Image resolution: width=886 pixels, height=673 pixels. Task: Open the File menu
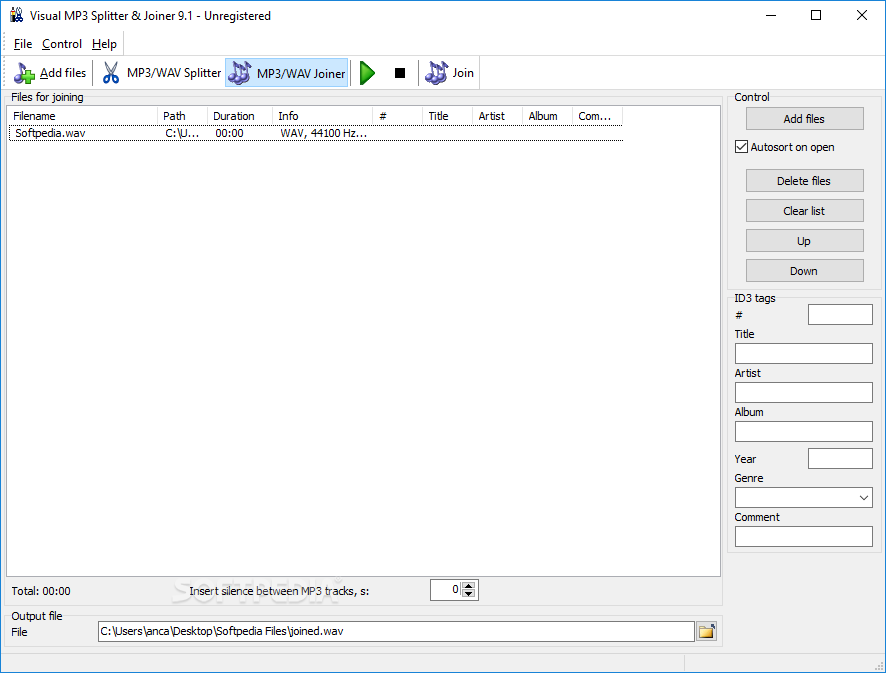23,44
